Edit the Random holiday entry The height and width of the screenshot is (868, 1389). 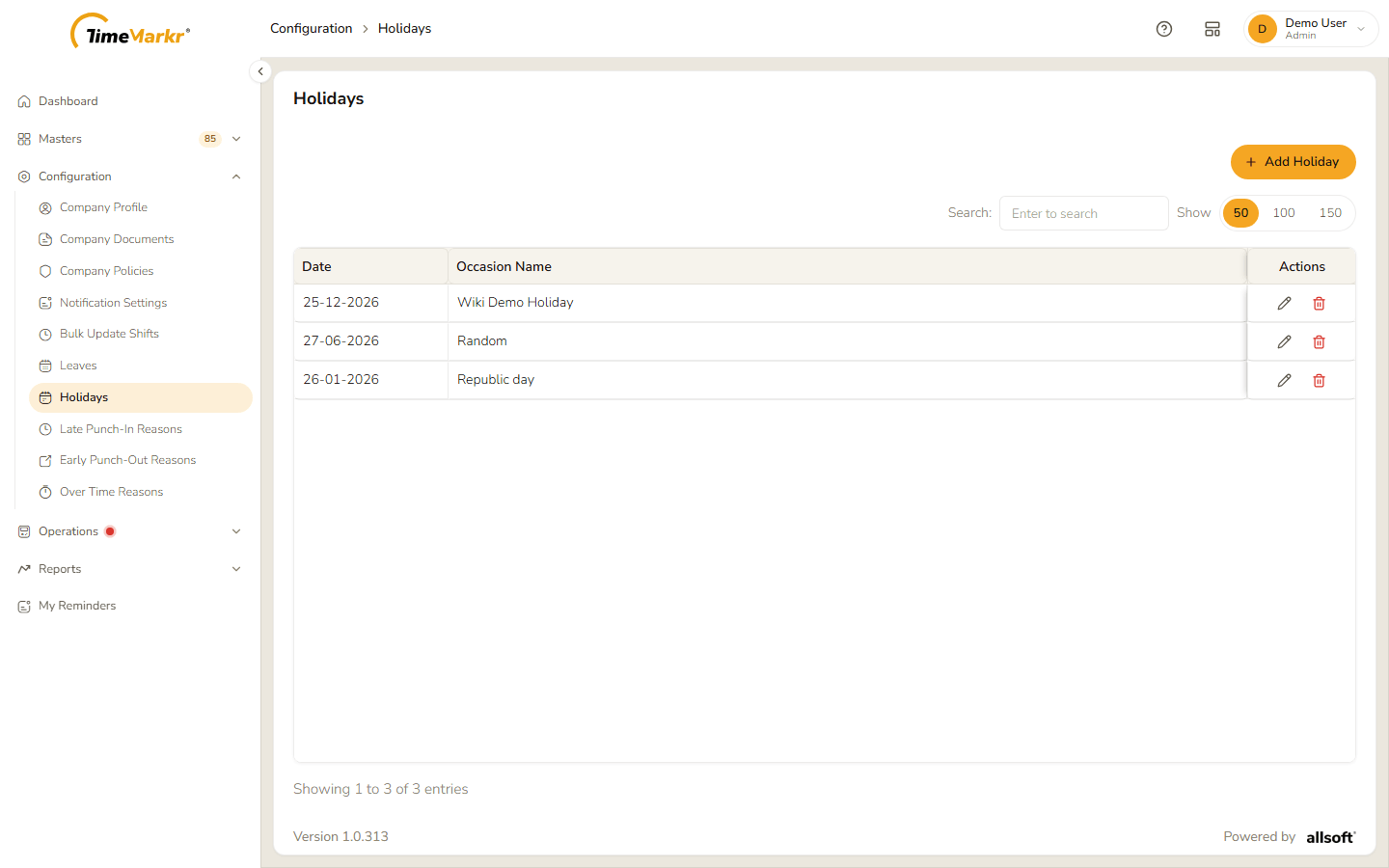tap(1284, 341)
